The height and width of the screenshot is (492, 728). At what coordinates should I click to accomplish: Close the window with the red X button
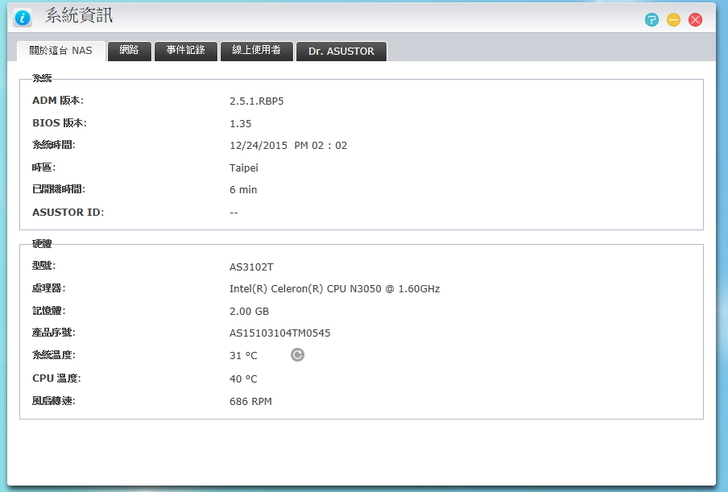click(x=696, y=19)
